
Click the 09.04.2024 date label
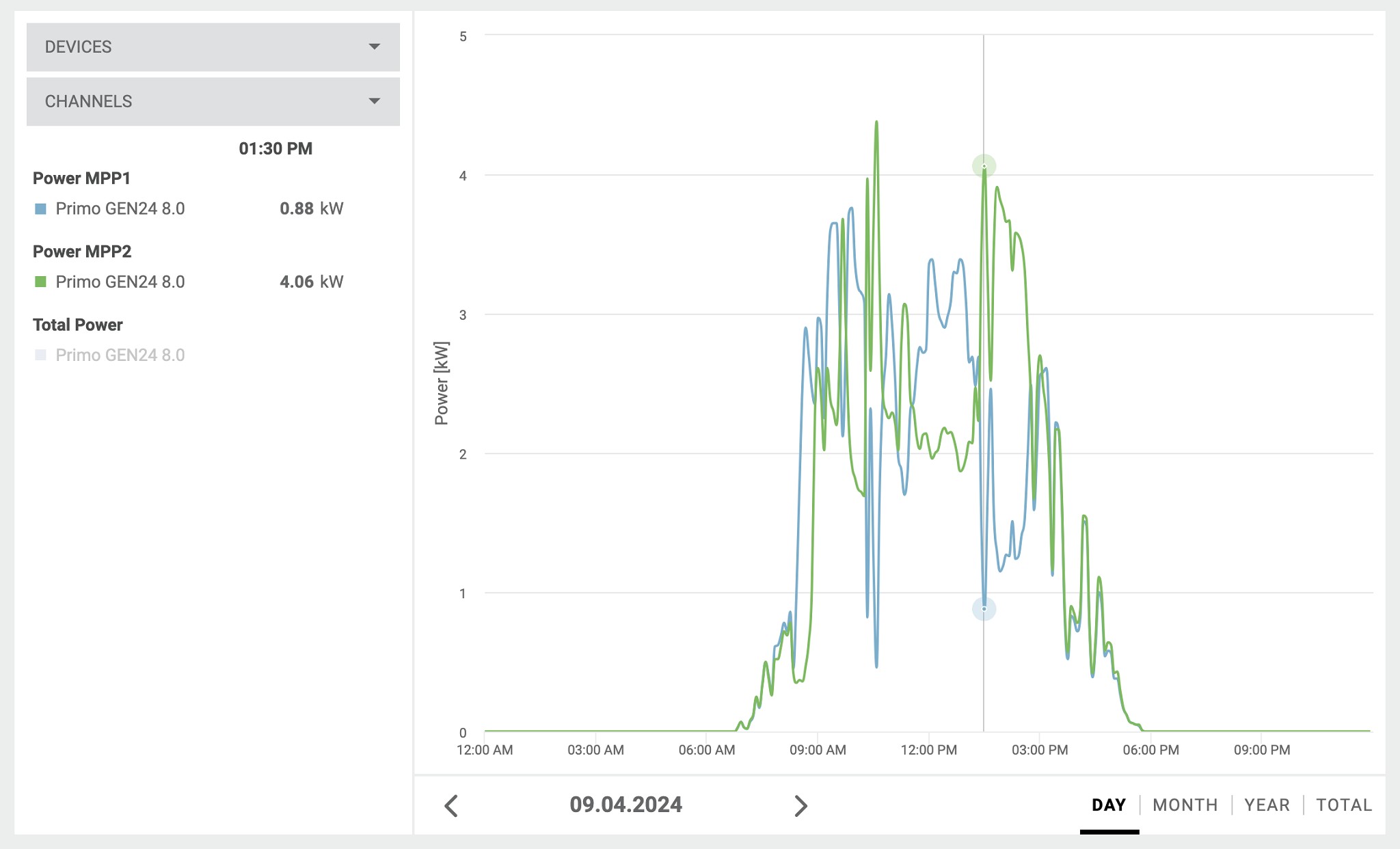click(625, 805)
